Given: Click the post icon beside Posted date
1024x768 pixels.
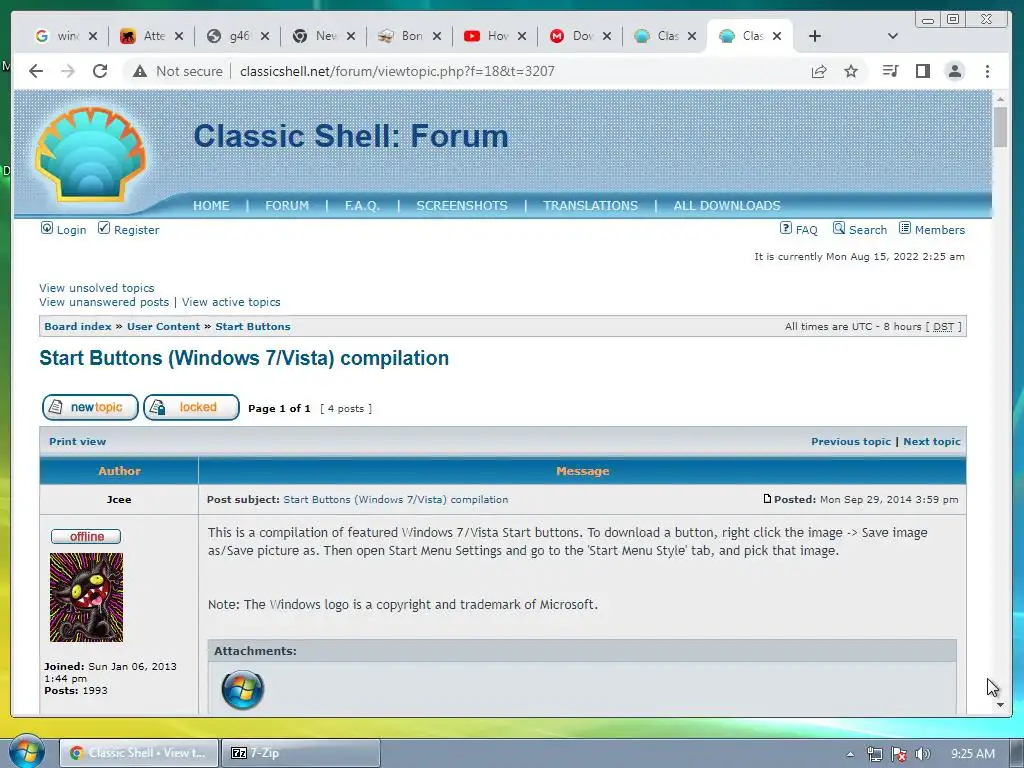Looking at the screenshot, I should pos(767,499).
